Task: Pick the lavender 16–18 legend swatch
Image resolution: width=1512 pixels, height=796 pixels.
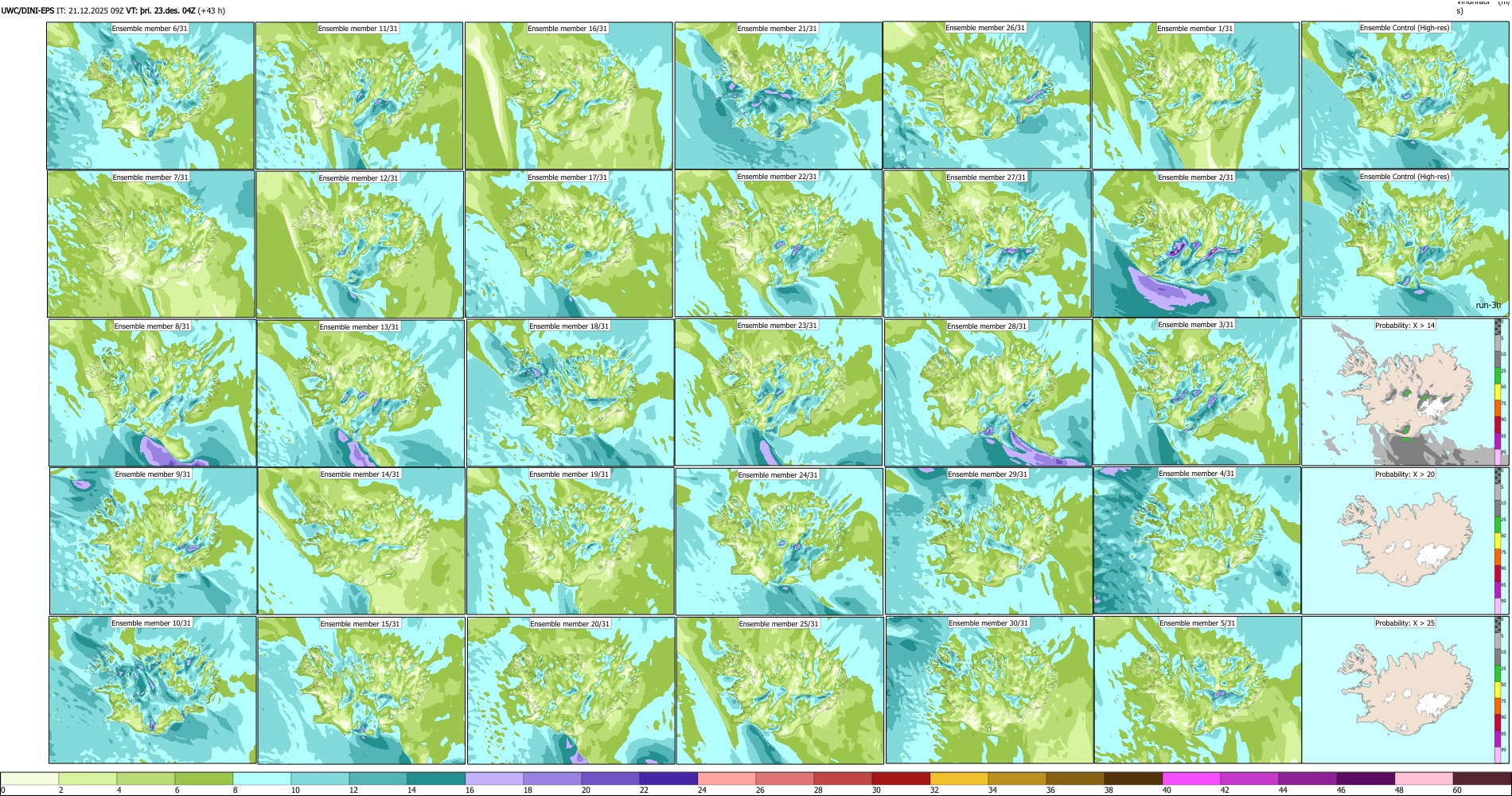Action: (494, 778)
